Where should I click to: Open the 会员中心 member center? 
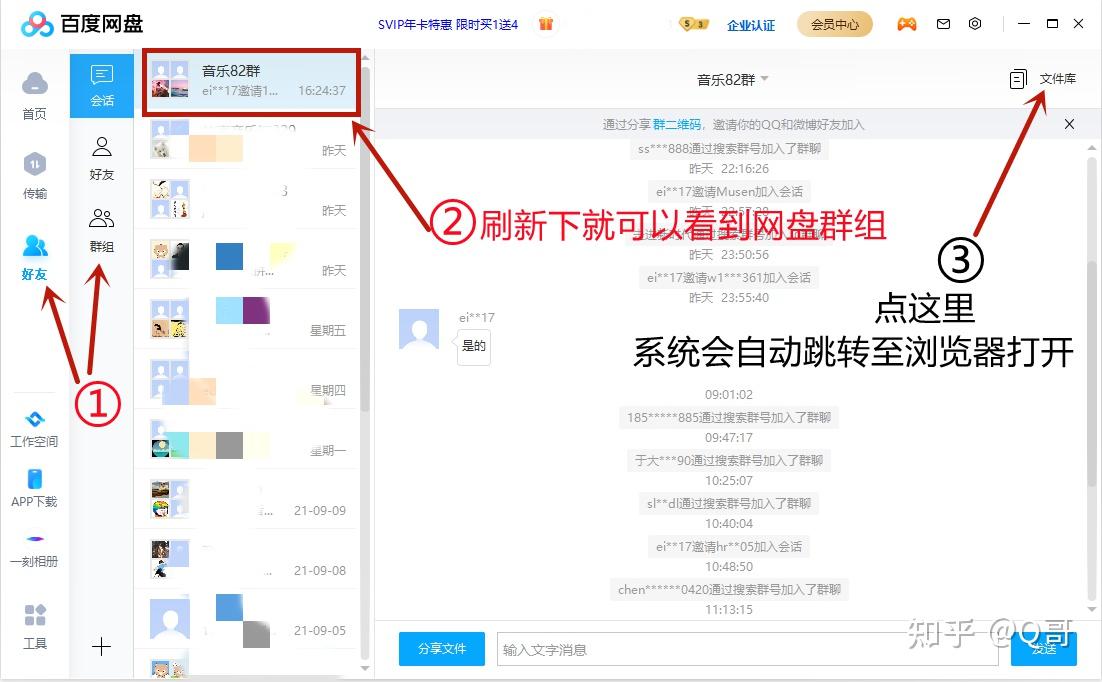pyautogui.click(x=835, y=25)
